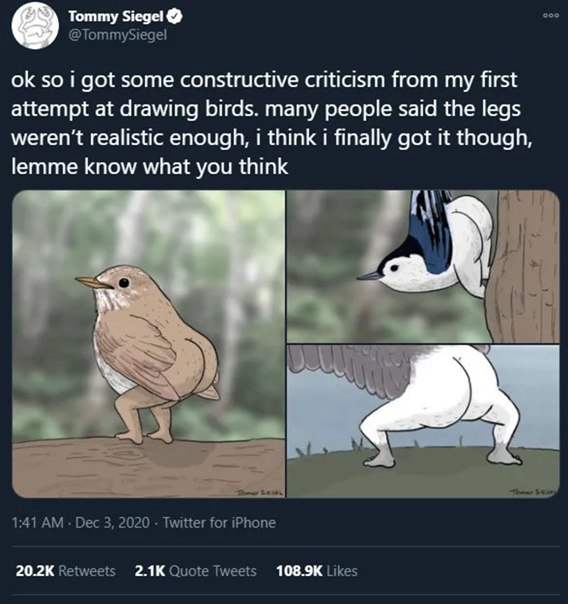Viewport: 568px width, 604px height.
Task: Click the Dec 3, 2020 date
Action: click(x=112, y=523)
